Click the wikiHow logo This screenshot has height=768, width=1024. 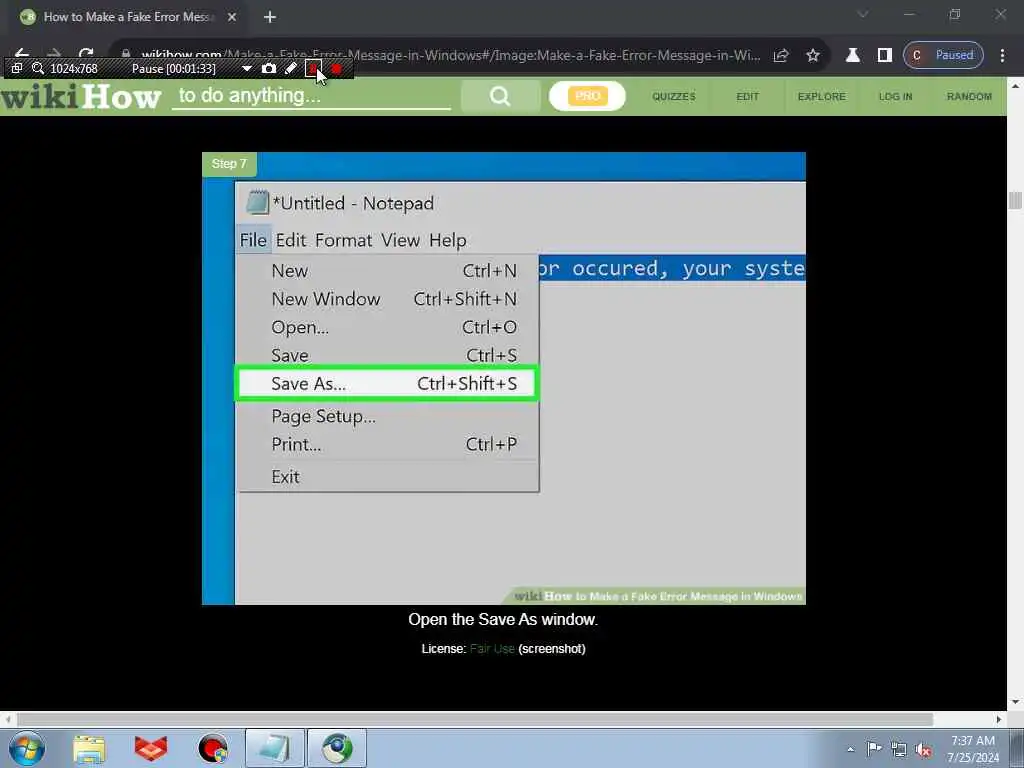[81, 97]
